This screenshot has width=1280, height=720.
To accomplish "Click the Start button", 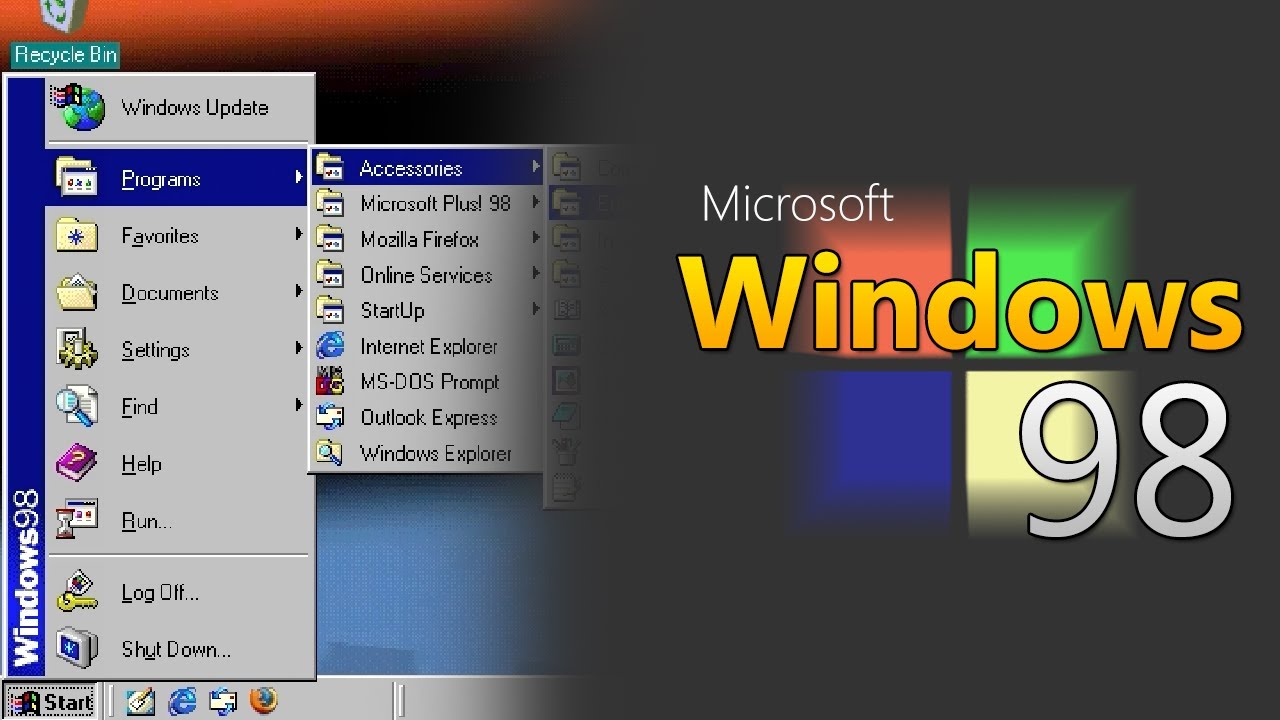I will pos(50,702).
